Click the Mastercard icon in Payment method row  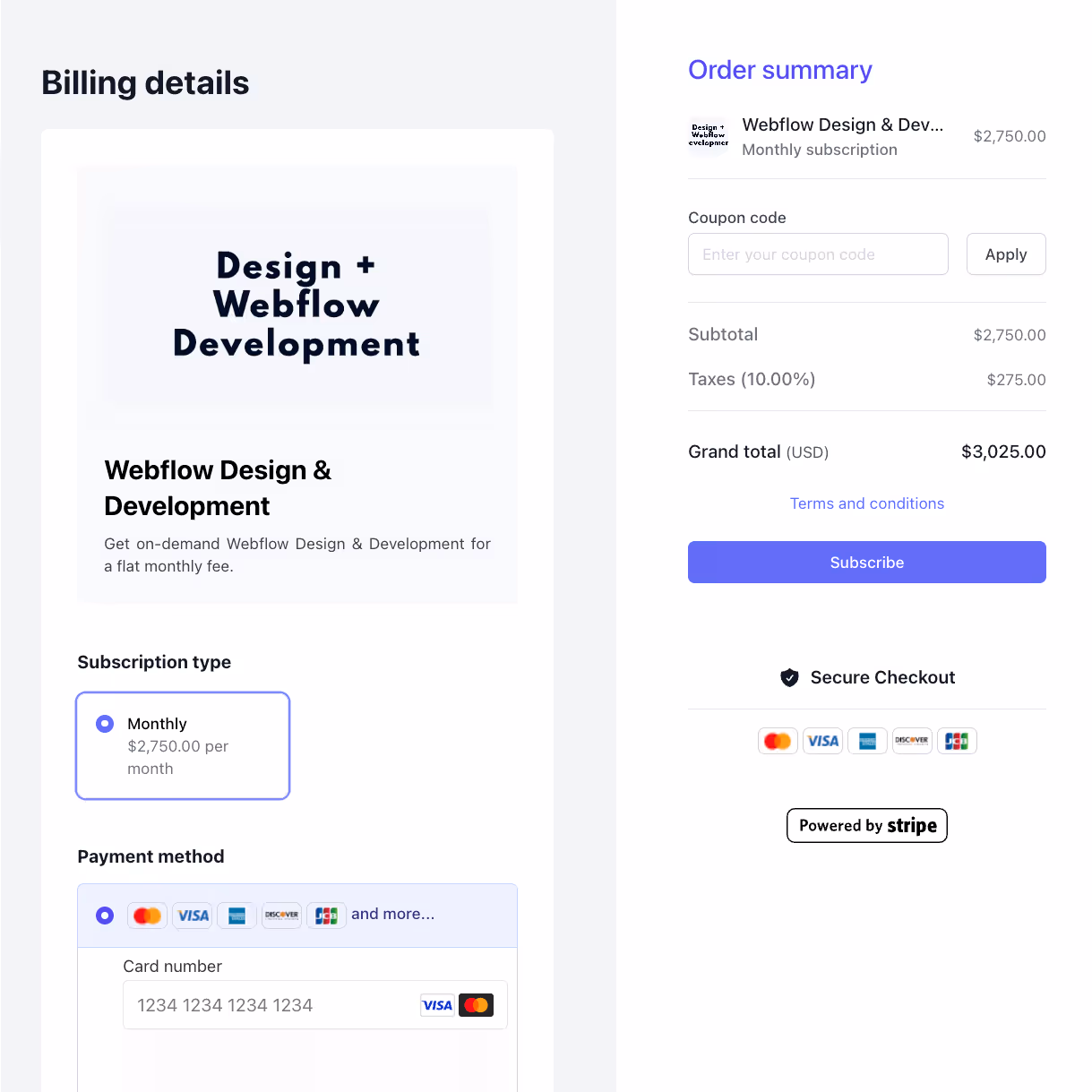pyautogui.click(x=147, y=916)
